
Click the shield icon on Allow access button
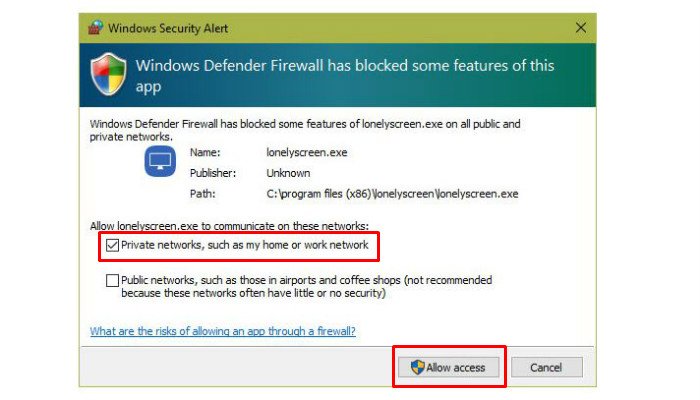pyautogui.click(x=418, y=367)
